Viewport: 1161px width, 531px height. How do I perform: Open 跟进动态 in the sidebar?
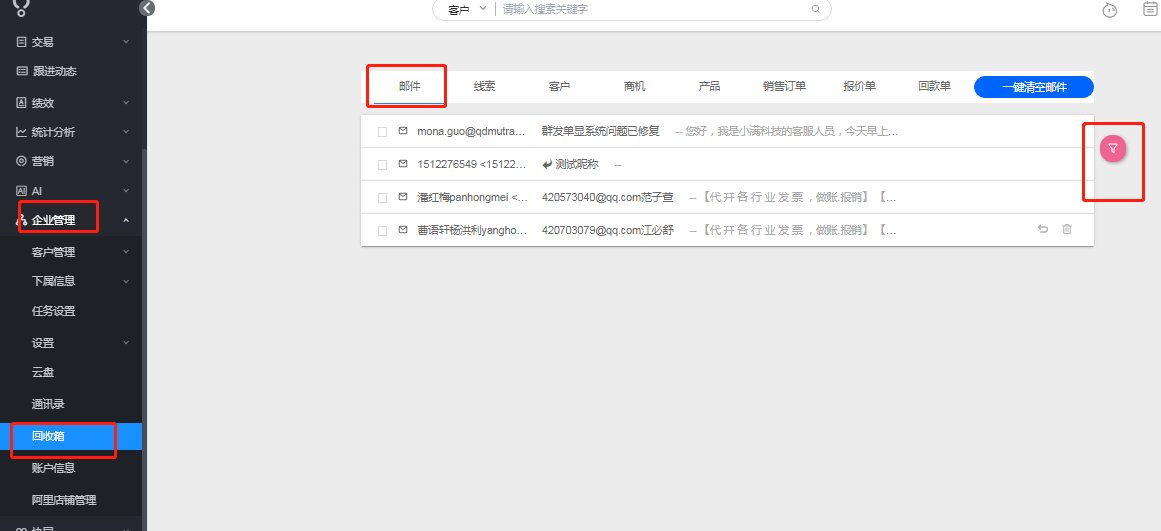pos(54,72)
